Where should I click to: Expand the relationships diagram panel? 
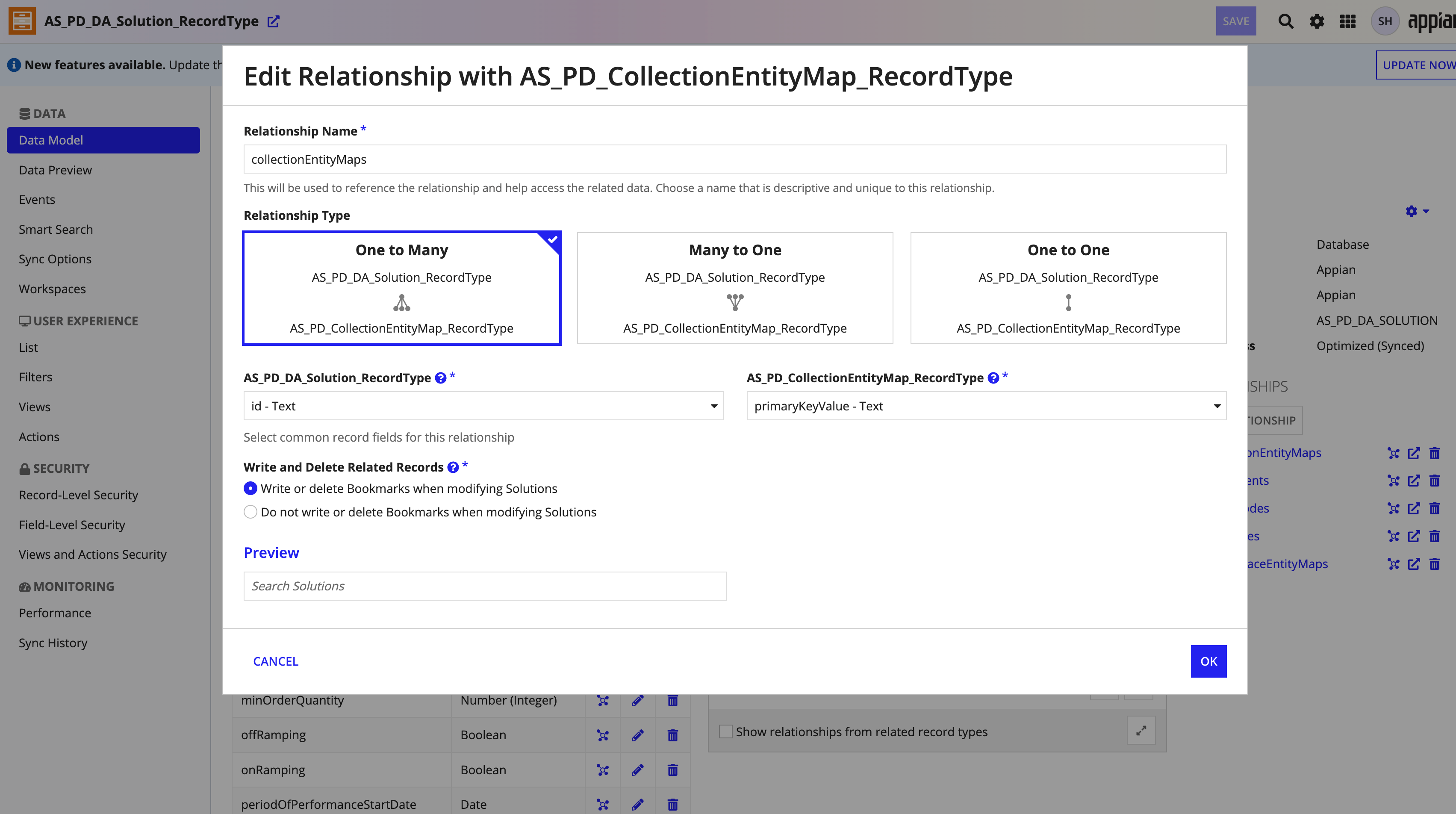(1141, 731)
